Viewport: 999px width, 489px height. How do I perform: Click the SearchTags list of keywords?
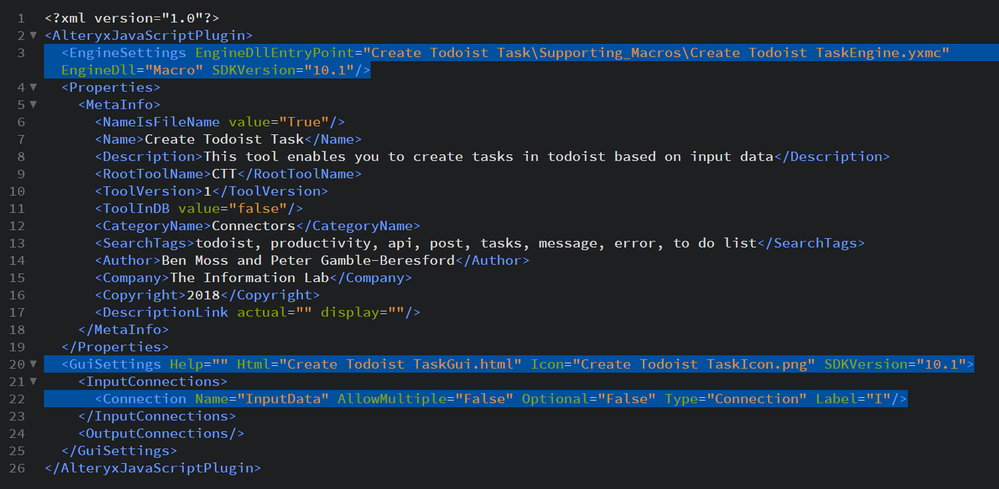point(475,243)
